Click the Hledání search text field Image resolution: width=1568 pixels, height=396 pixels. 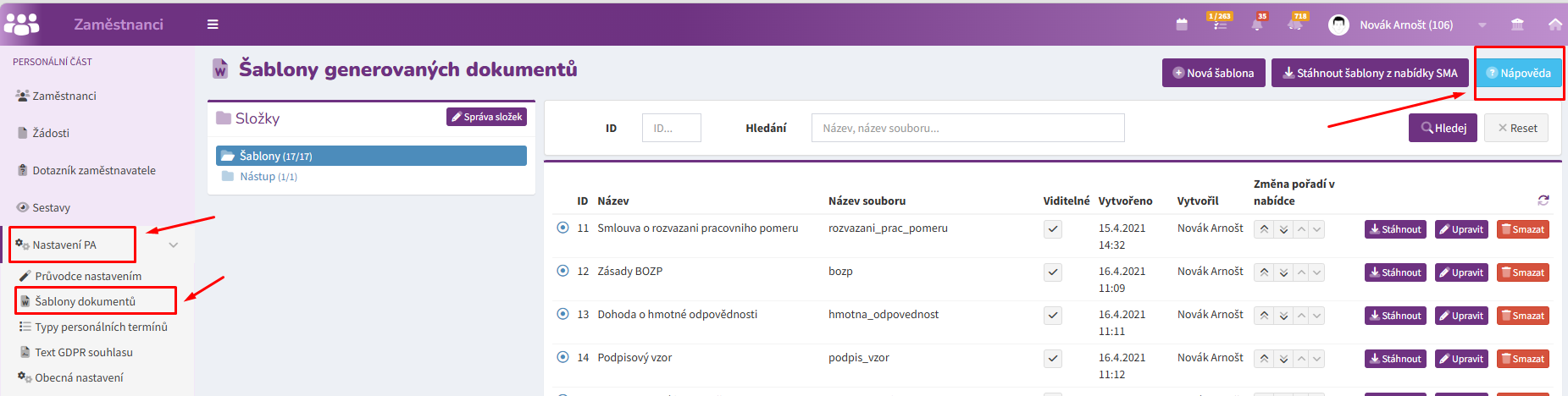coord(967,128)
